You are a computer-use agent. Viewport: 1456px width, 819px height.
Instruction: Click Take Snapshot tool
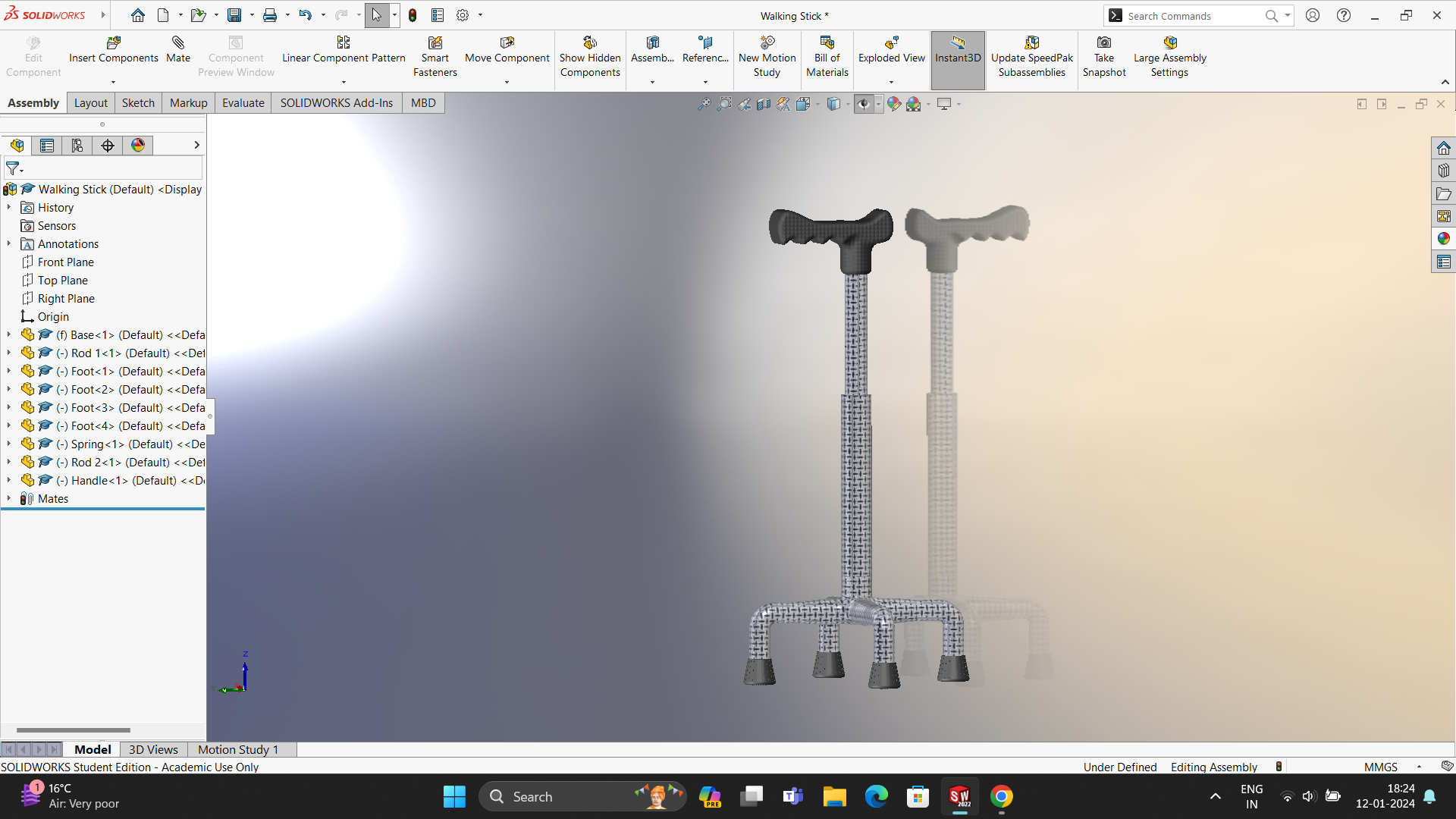pyautogui.click(x=1104, y=57)
